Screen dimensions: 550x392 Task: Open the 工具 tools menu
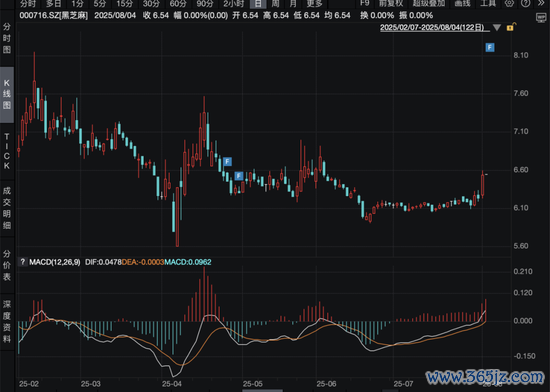[x=488, y=4]
